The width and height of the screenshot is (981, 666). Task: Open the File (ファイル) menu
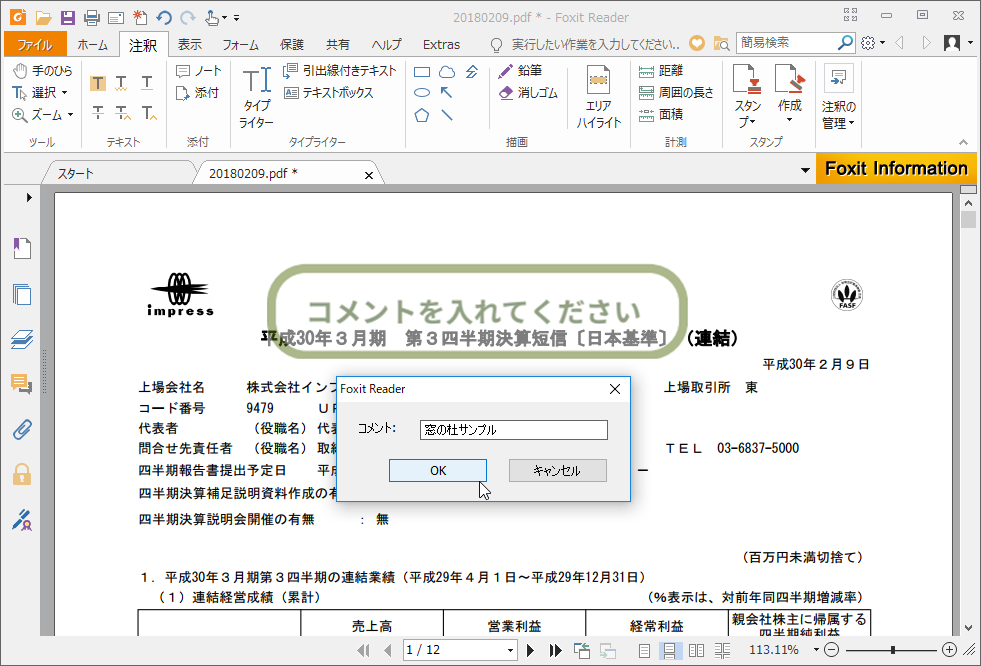(35, 44)
